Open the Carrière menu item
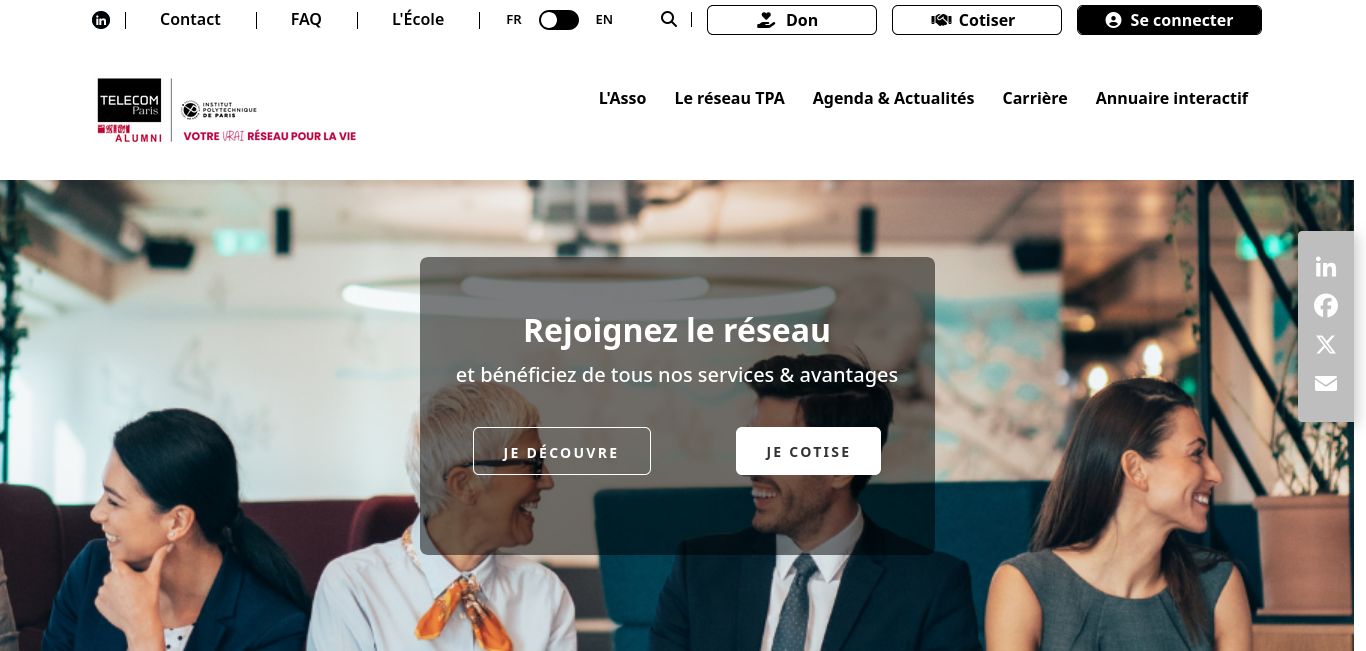The image size is (1366, 651). [1035, 98]
